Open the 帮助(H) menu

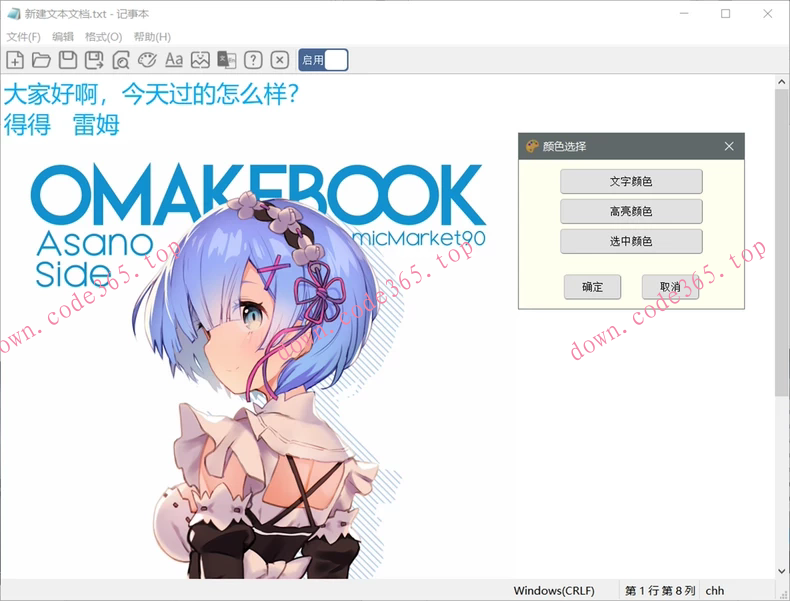[x=152, y=37]
